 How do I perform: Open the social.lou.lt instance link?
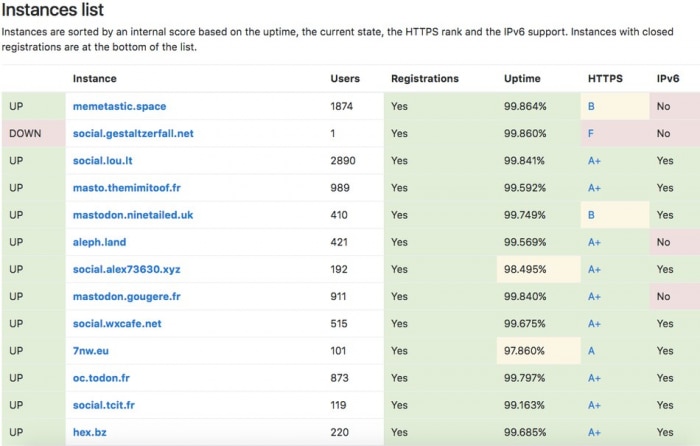(x=103, y=161)
